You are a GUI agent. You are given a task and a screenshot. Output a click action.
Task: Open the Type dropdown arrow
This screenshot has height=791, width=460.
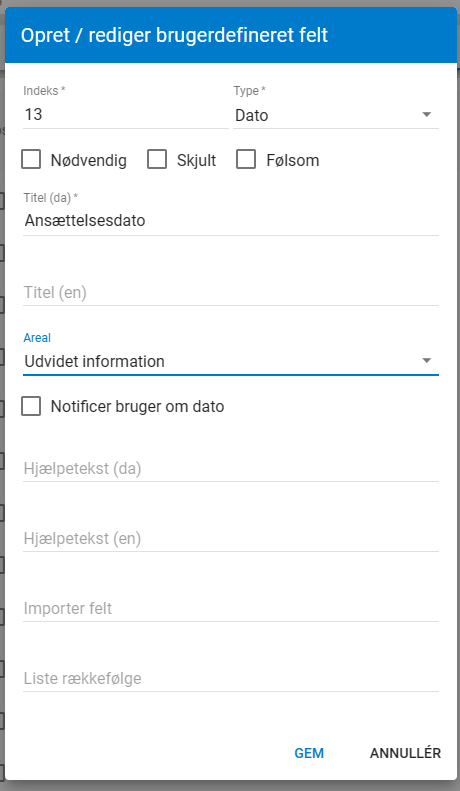(x=427, y=115)
